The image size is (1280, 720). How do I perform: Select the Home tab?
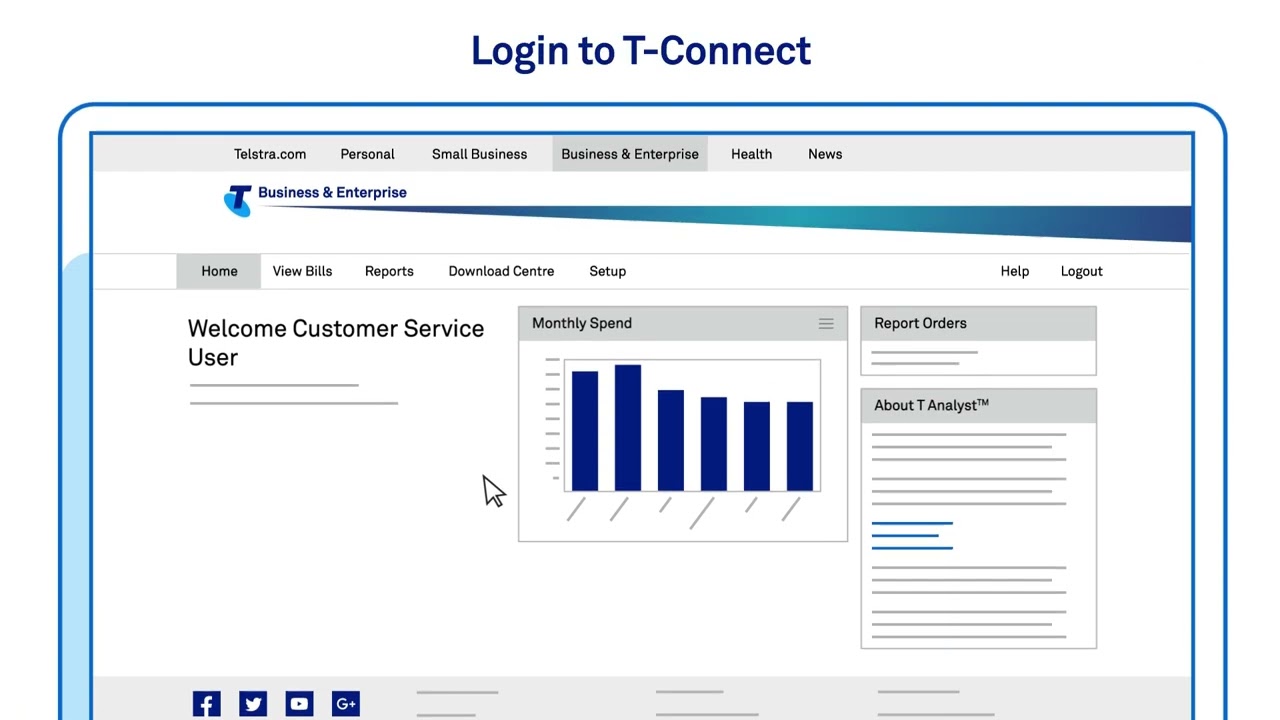(219, 271)
